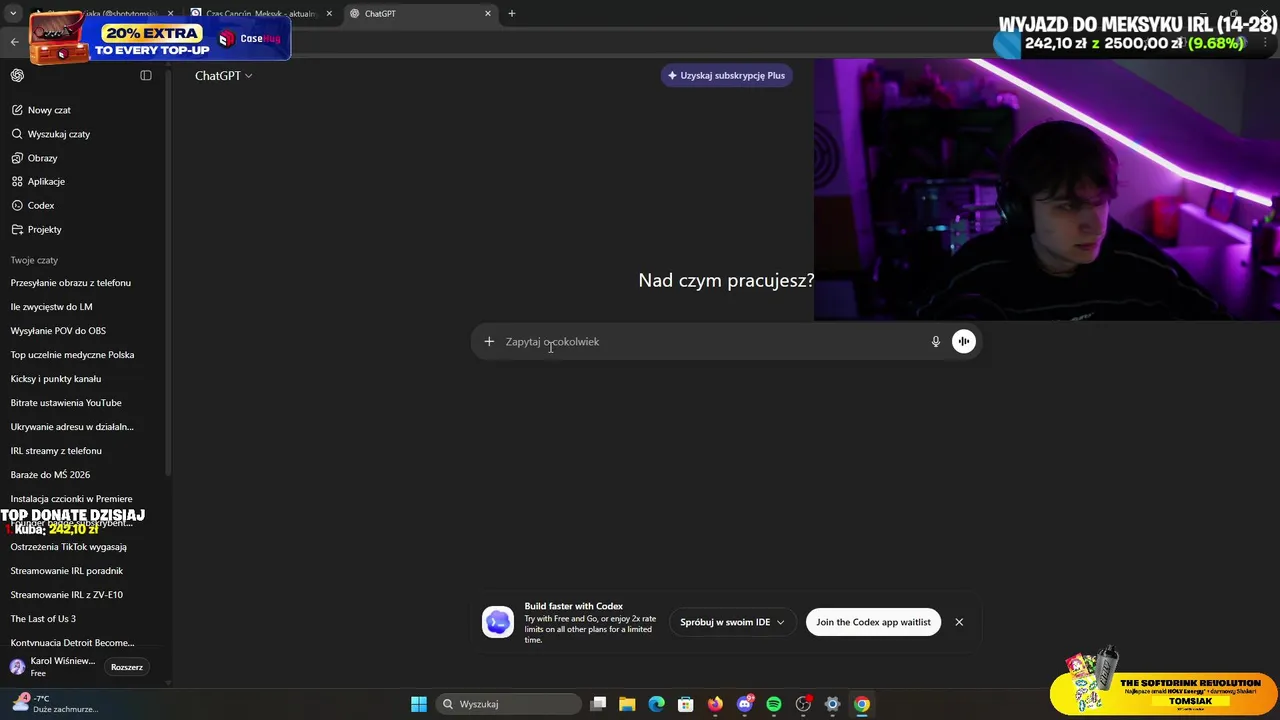Open the Karol Wiśniew... account menu

coord(55,667)
